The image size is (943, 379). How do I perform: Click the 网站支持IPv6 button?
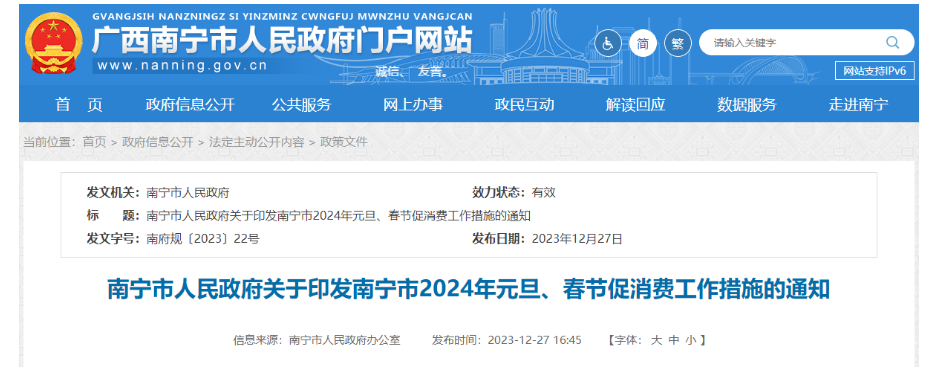tap(874, 71)
